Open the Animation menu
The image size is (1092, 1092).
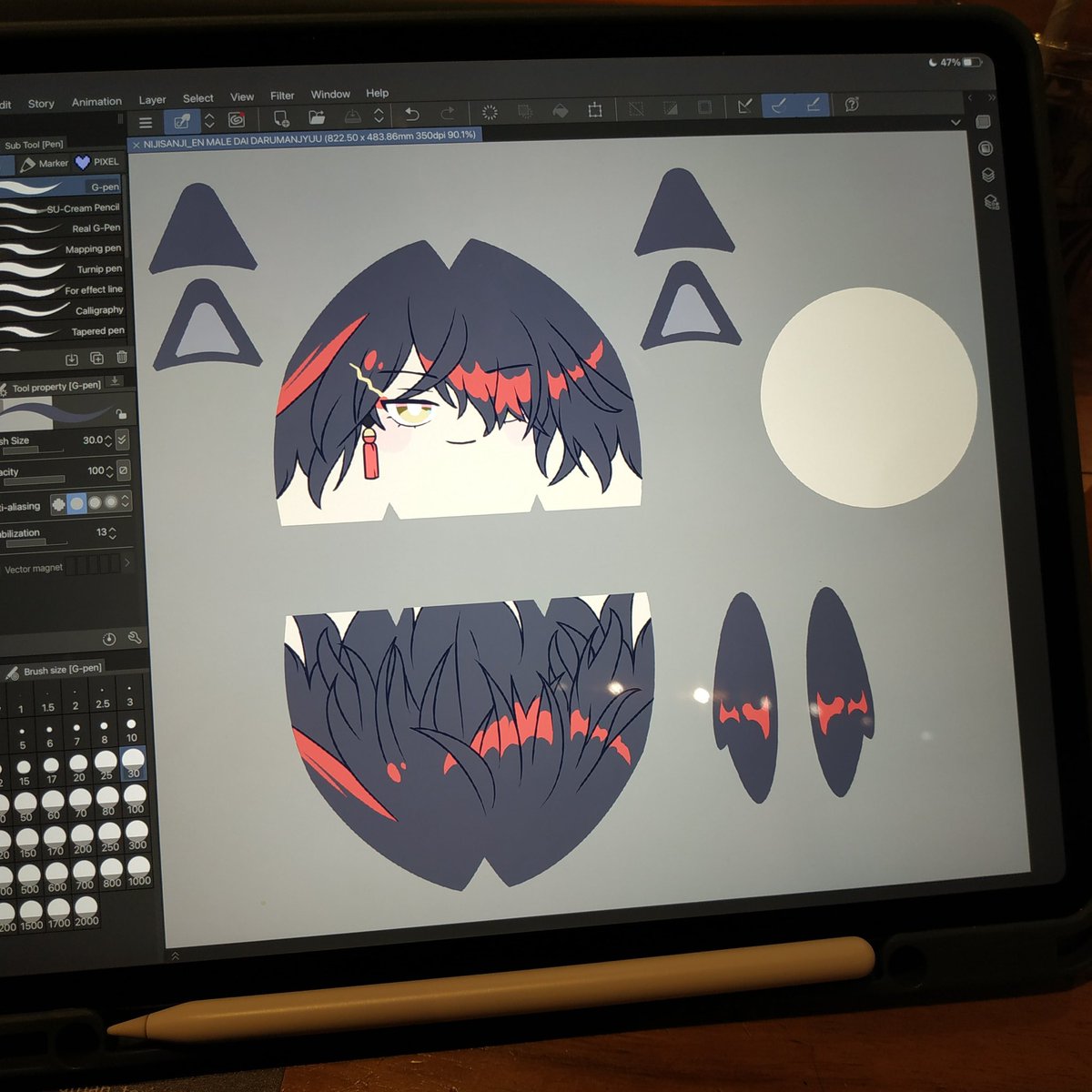tap(96, 102)
